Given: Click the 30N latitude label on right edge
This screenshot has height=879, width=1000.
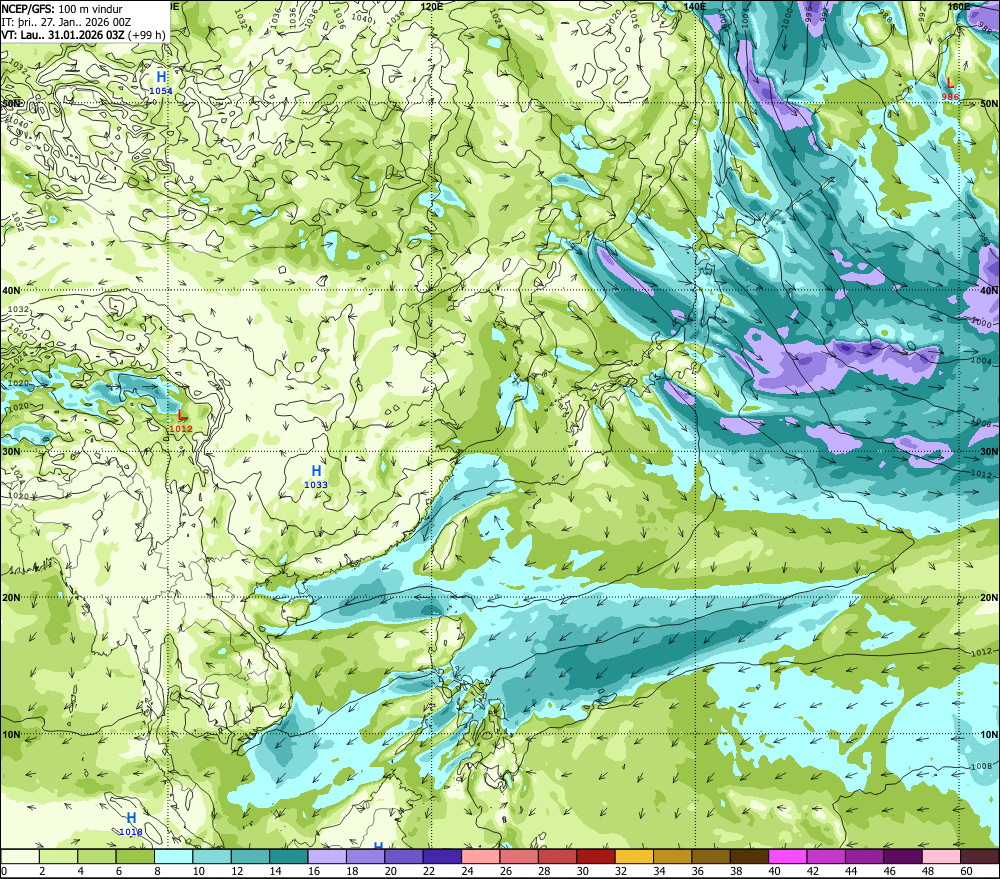Looking at the screenshot, I should coord(989,452).
